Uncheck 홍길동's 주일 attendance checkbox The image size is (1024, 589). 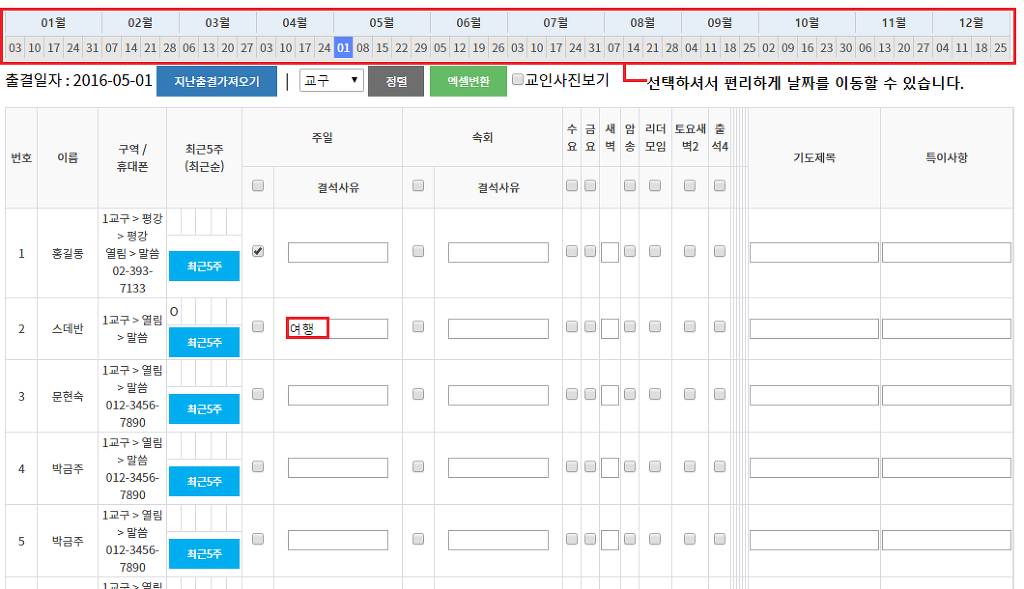[x=258, y=251]
